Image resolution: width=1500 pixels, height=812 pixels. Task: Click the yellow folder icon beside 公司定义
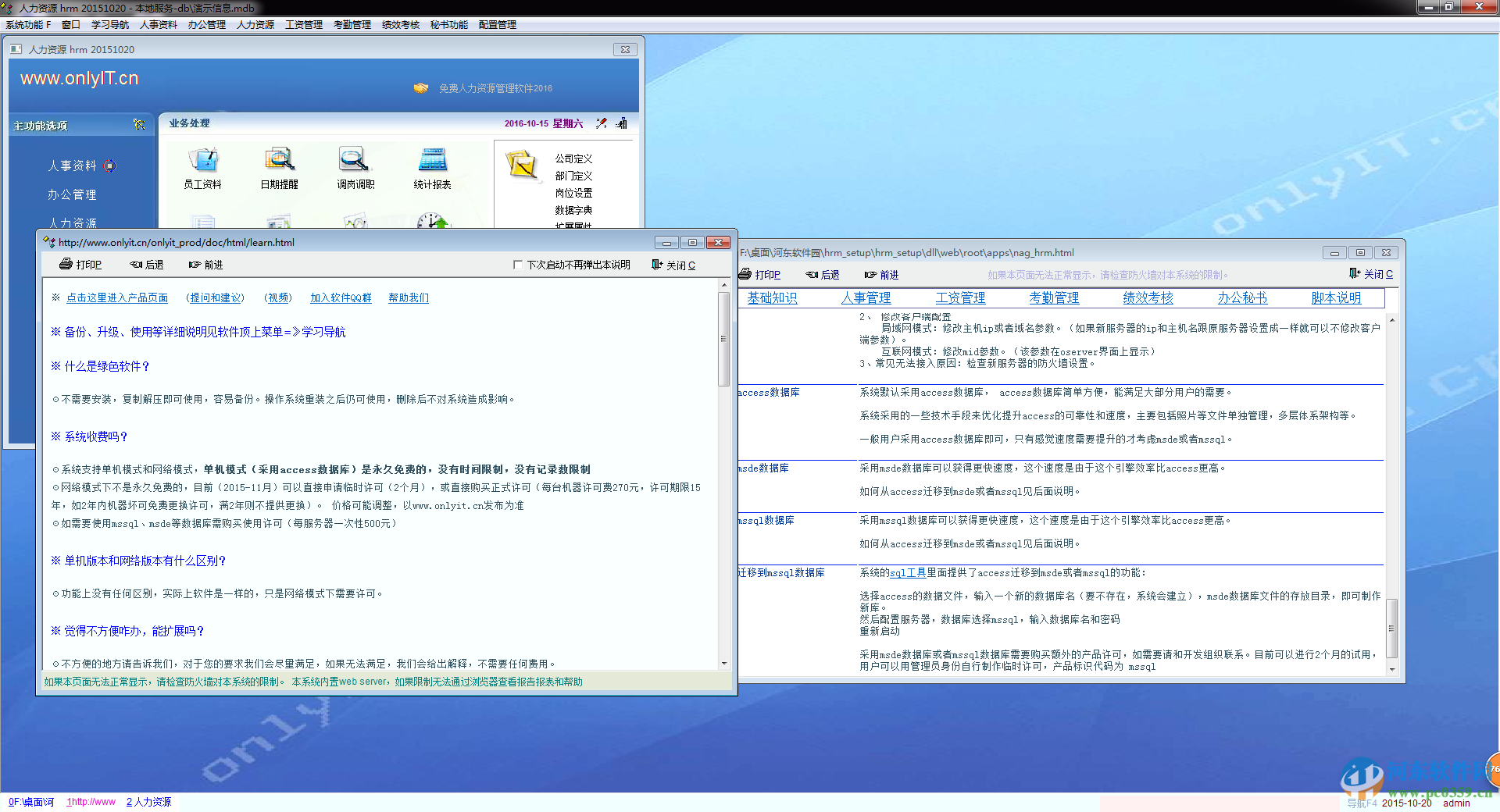[522, 166]
